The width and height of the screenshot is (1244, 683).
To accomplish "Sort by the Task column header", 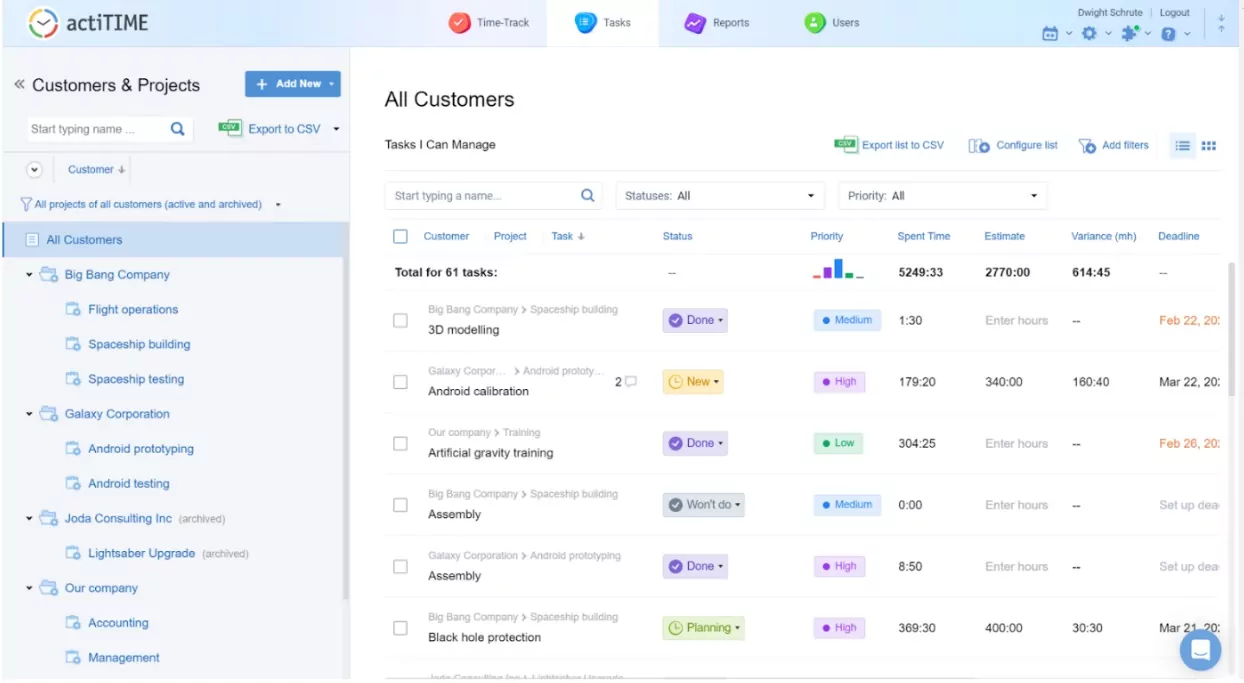I will [x=568, y=237].
